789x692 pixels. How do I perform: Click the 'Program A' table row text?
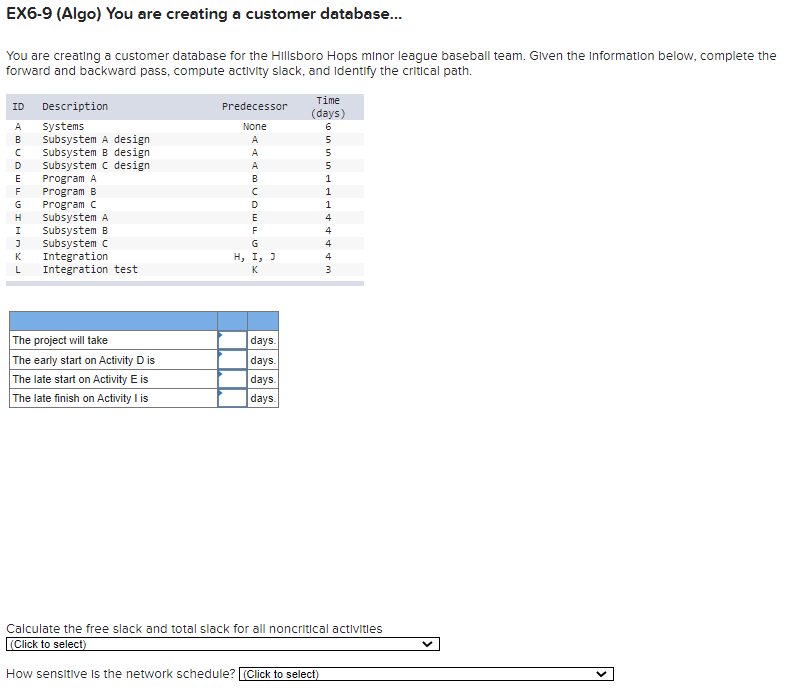coord(69,179)
